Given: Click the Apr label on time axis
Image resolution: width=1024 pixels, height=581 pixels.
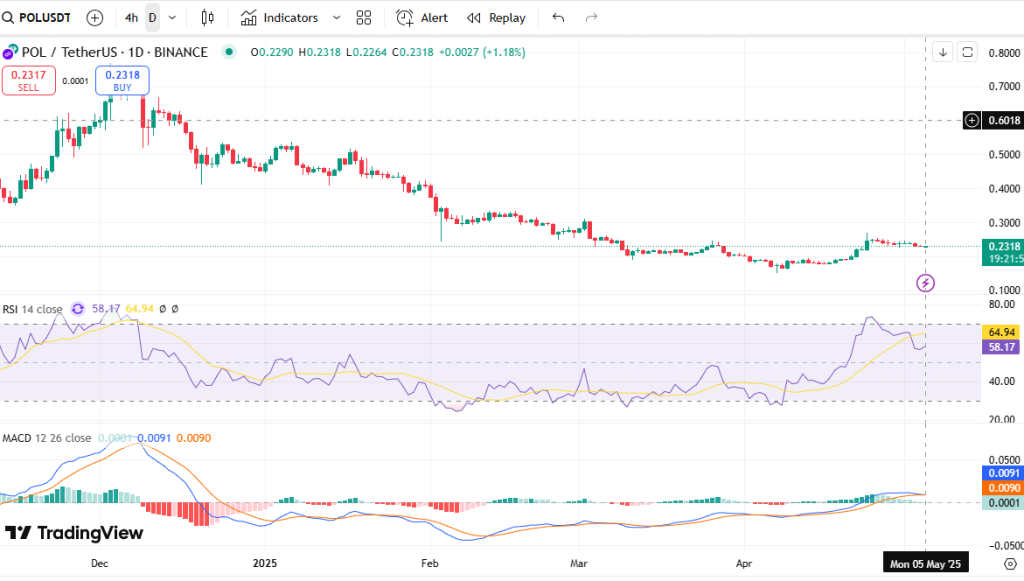Looking at the screenshot, I should [x=744, y=563].
